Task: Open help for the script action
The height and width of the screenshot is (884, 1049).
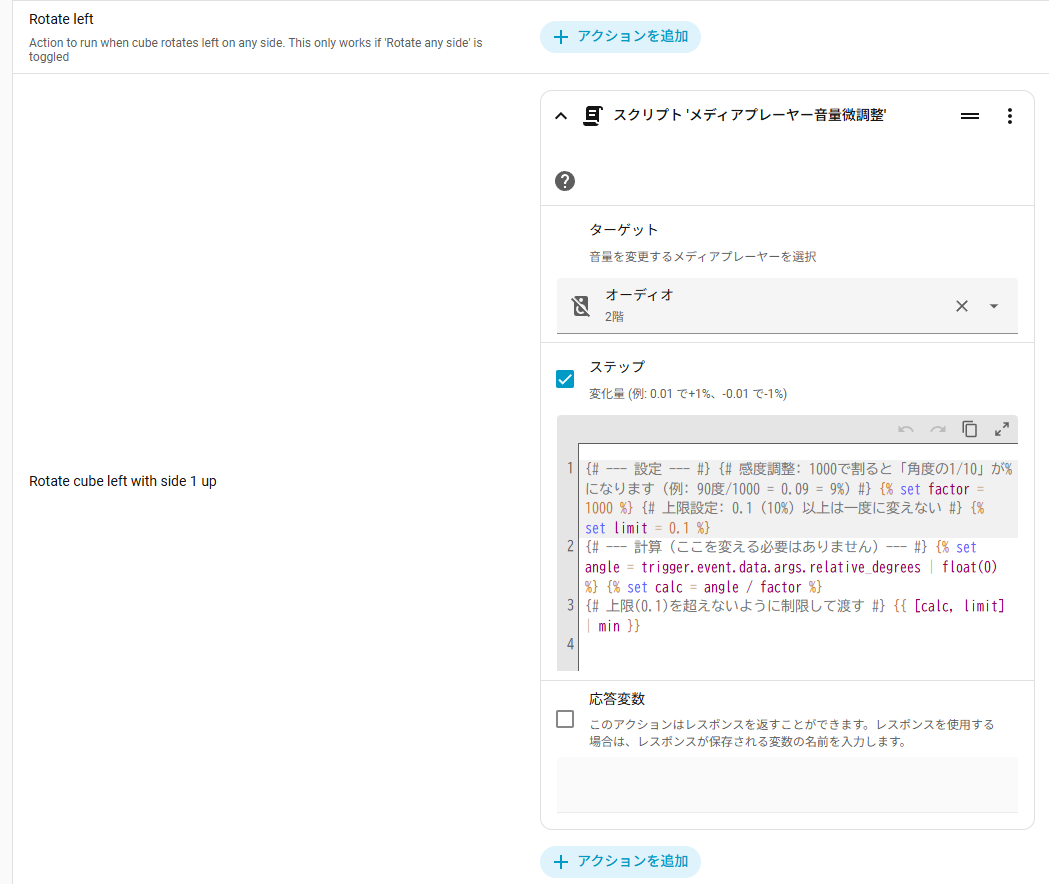Action: (565, 181)
